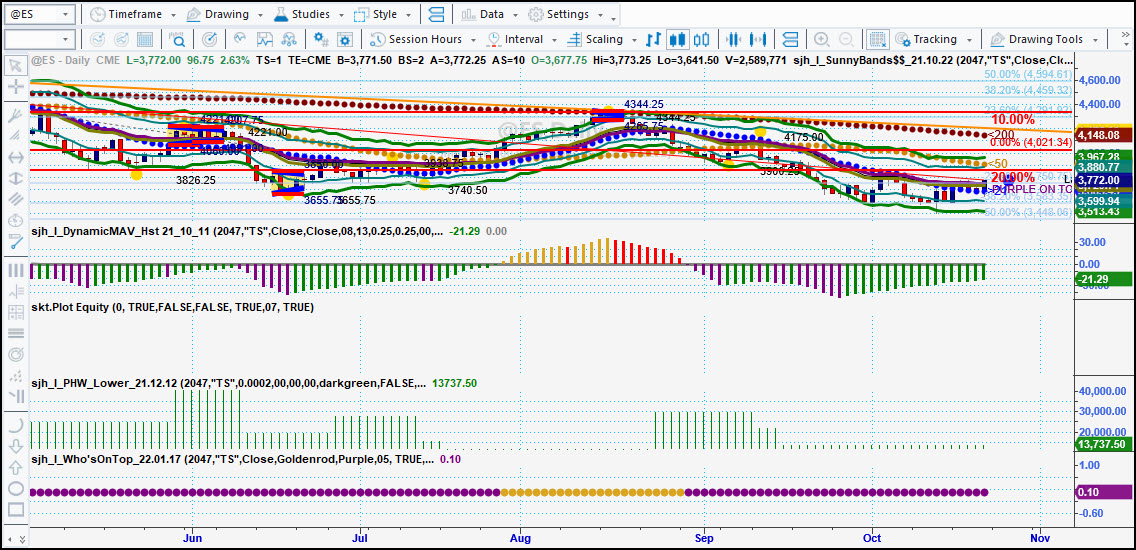Click the blue 3,772.00 last price tag
Screen dimensions: 1136x550
click(x=1101, y=180)
